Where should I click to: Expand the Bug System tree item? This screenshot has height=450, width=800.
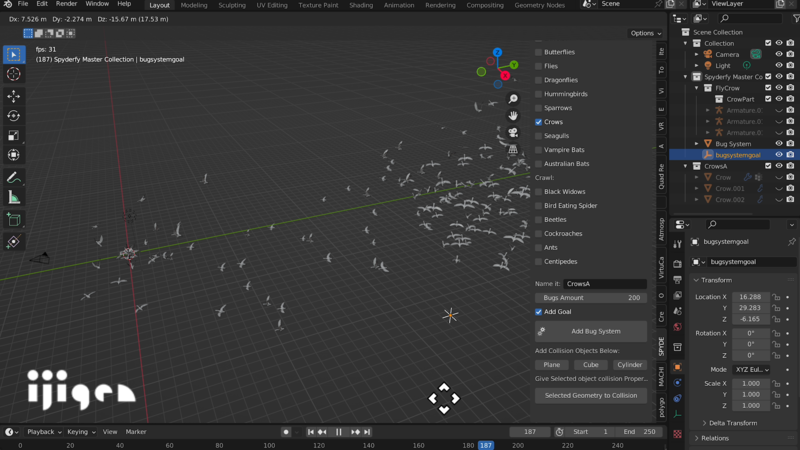point(696,144)
